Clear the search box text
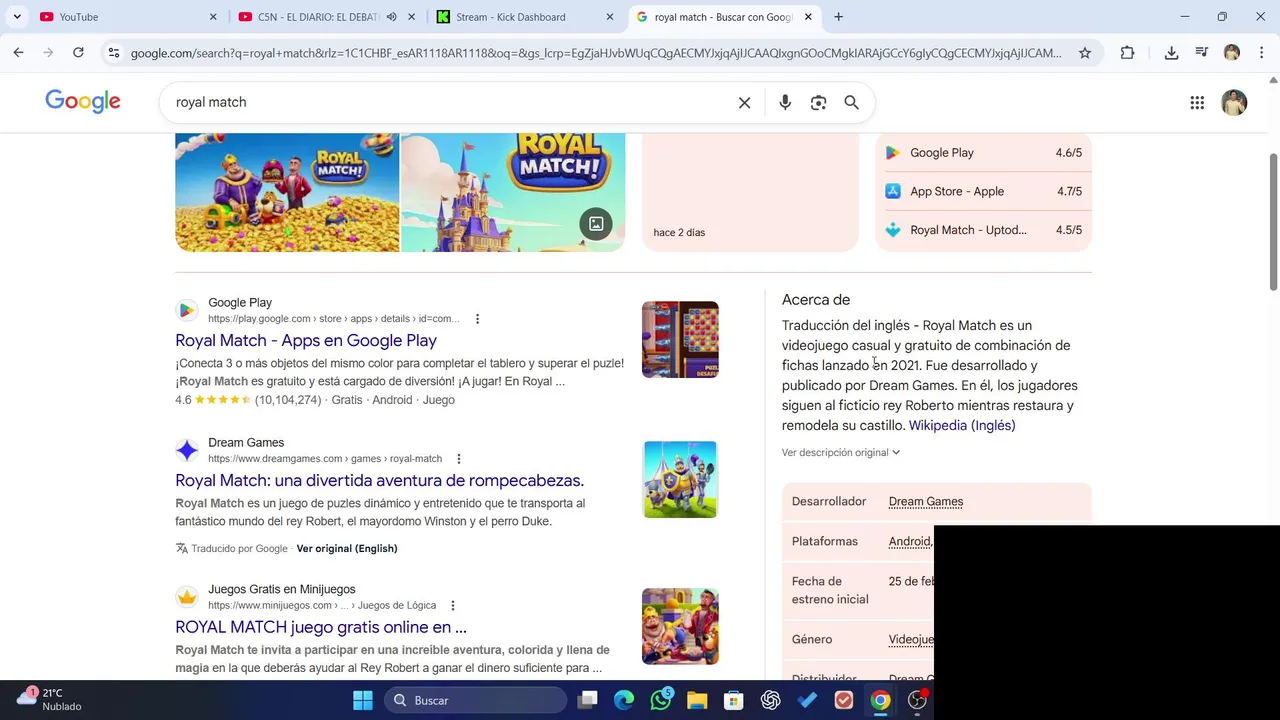Image resolution: width=1280 pixels, height=720 pixels. tap(744, 102)
